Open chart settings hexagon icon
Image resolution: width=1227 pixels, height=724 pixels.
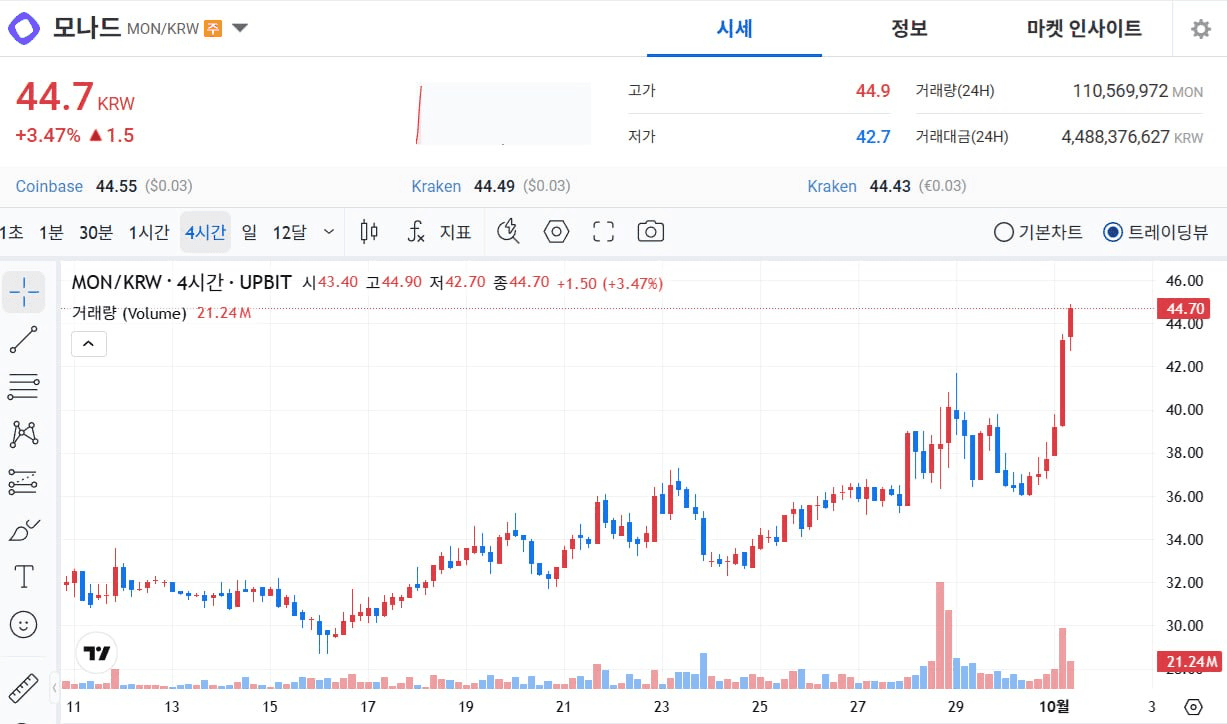[x=556, y=232]
